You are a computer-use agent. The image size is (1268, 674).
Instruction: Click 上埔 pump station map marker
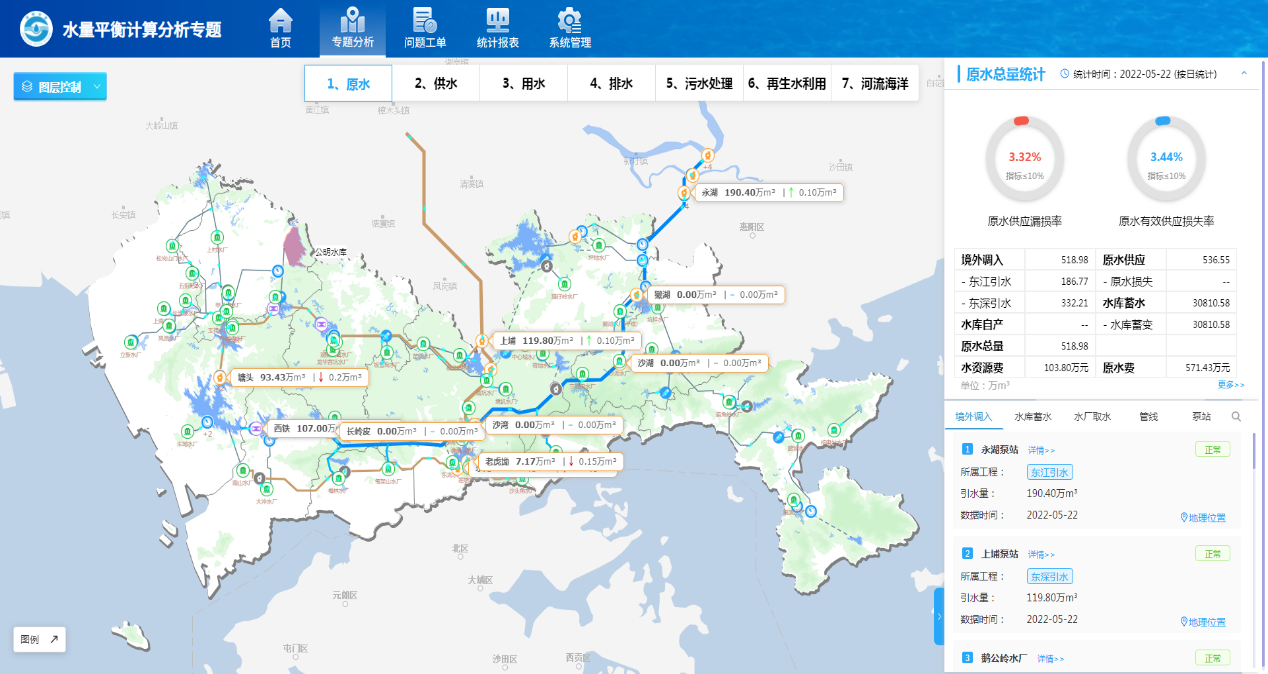pyautogui.click(x=482, y=341)
